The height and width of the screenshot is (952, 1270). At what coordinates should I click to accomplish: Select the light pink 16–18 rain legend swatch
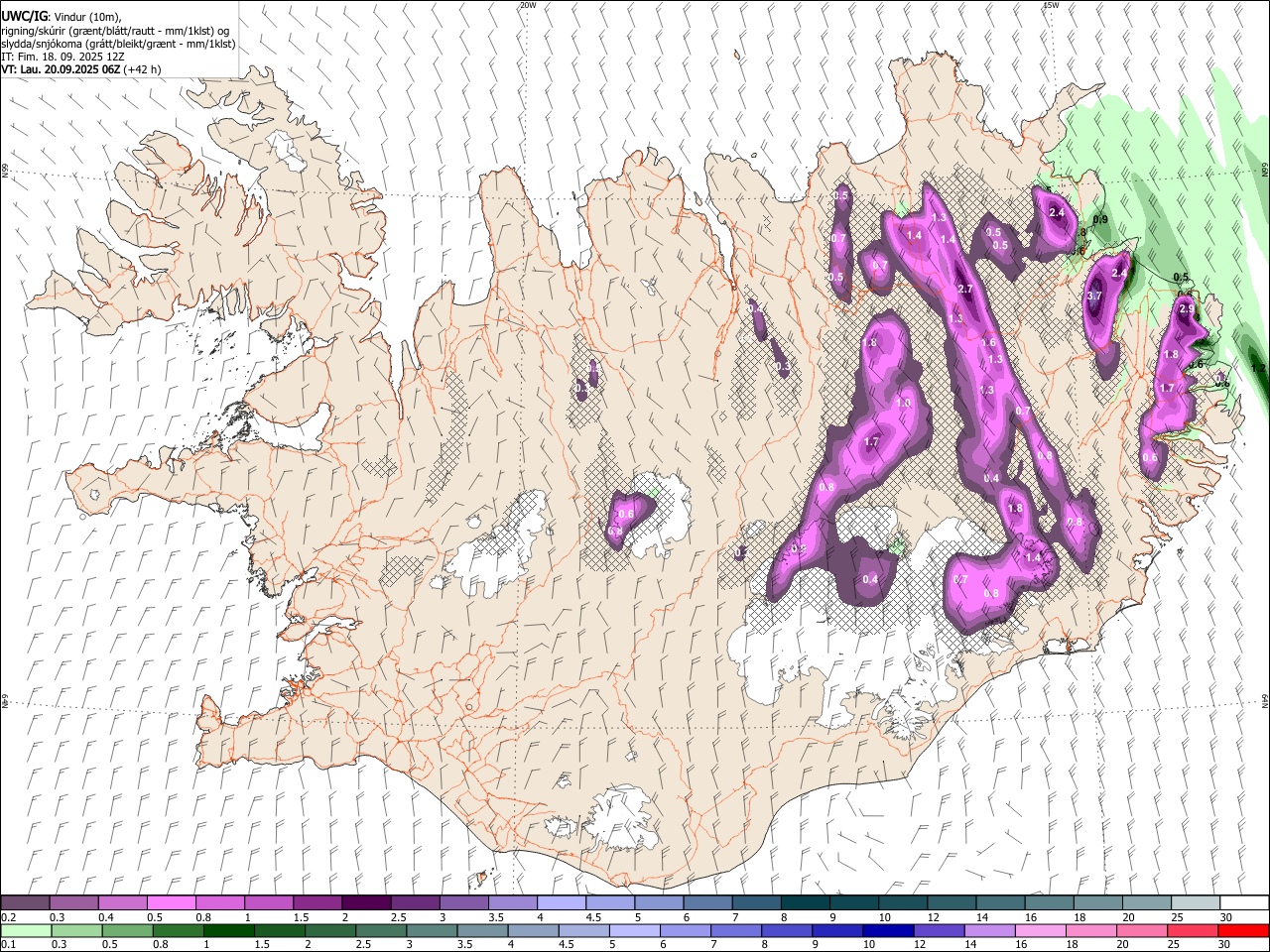click(1039, 930)
